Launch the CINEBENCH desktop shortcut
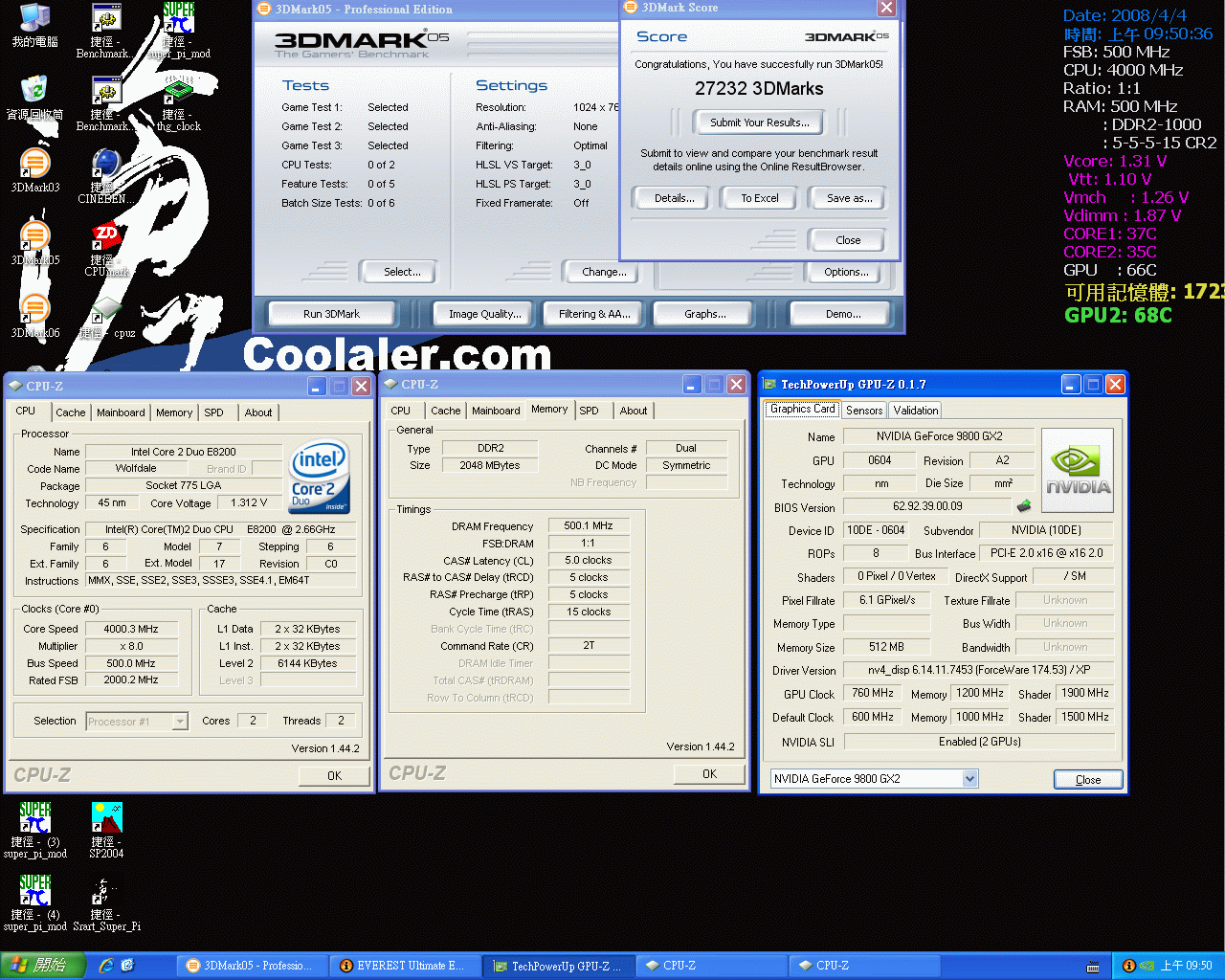The image size is (1225, 980). (x=105, y=176)
